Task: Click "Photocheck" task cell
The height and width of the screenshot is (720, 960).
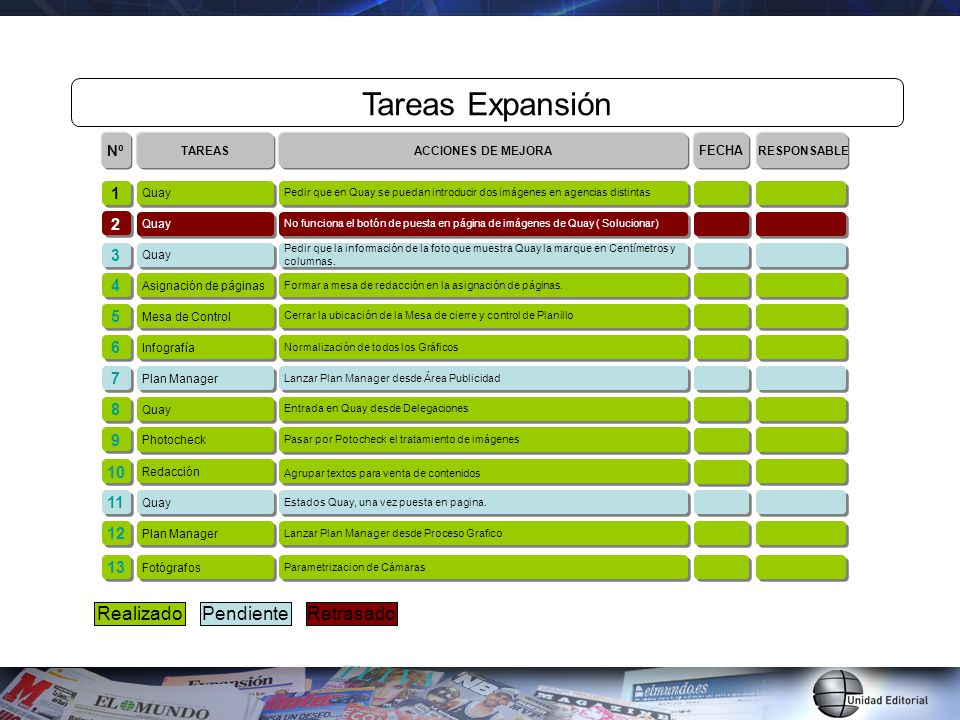Action: [x=206, y=441]
